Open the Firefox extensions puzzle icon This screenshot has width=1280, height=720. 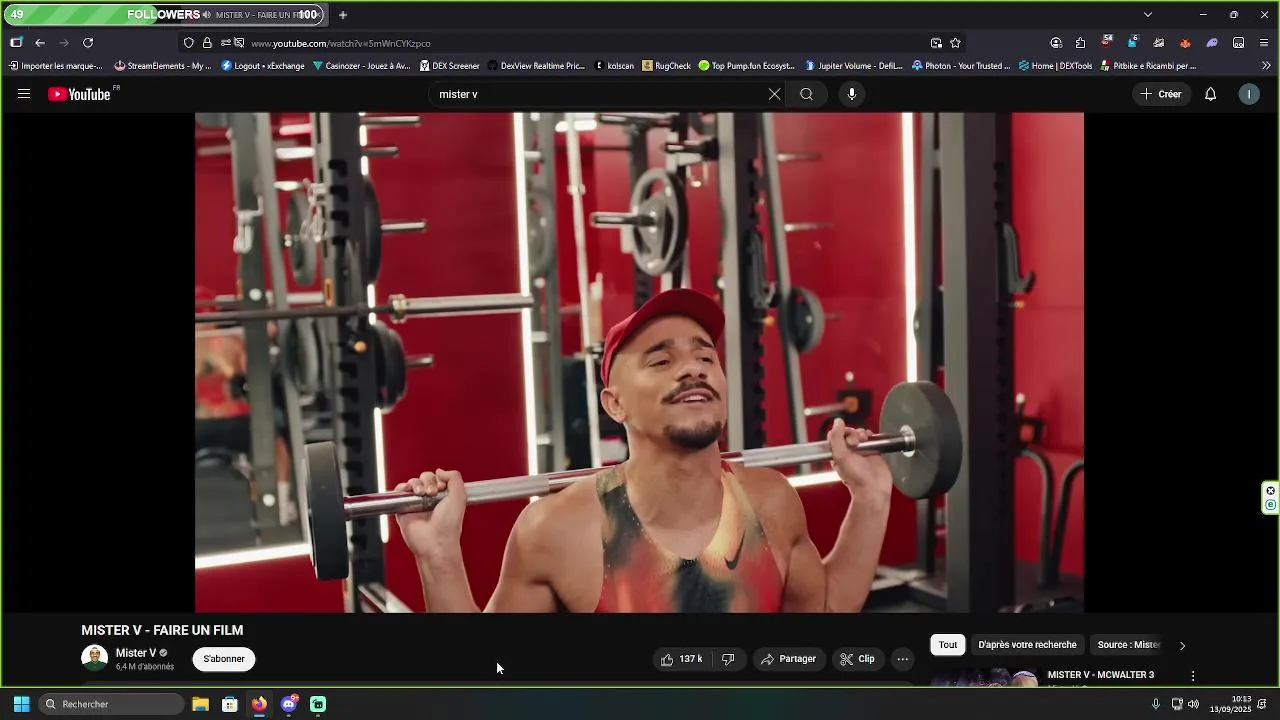(x=1080, y=43)
